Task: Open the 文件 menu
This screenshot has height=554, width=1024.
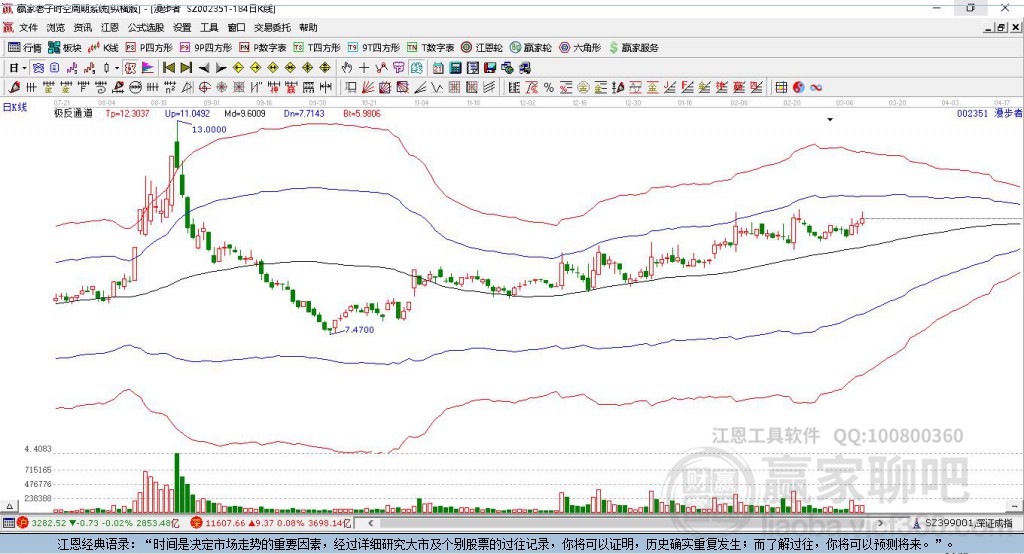Action: (x=29, y=27)
